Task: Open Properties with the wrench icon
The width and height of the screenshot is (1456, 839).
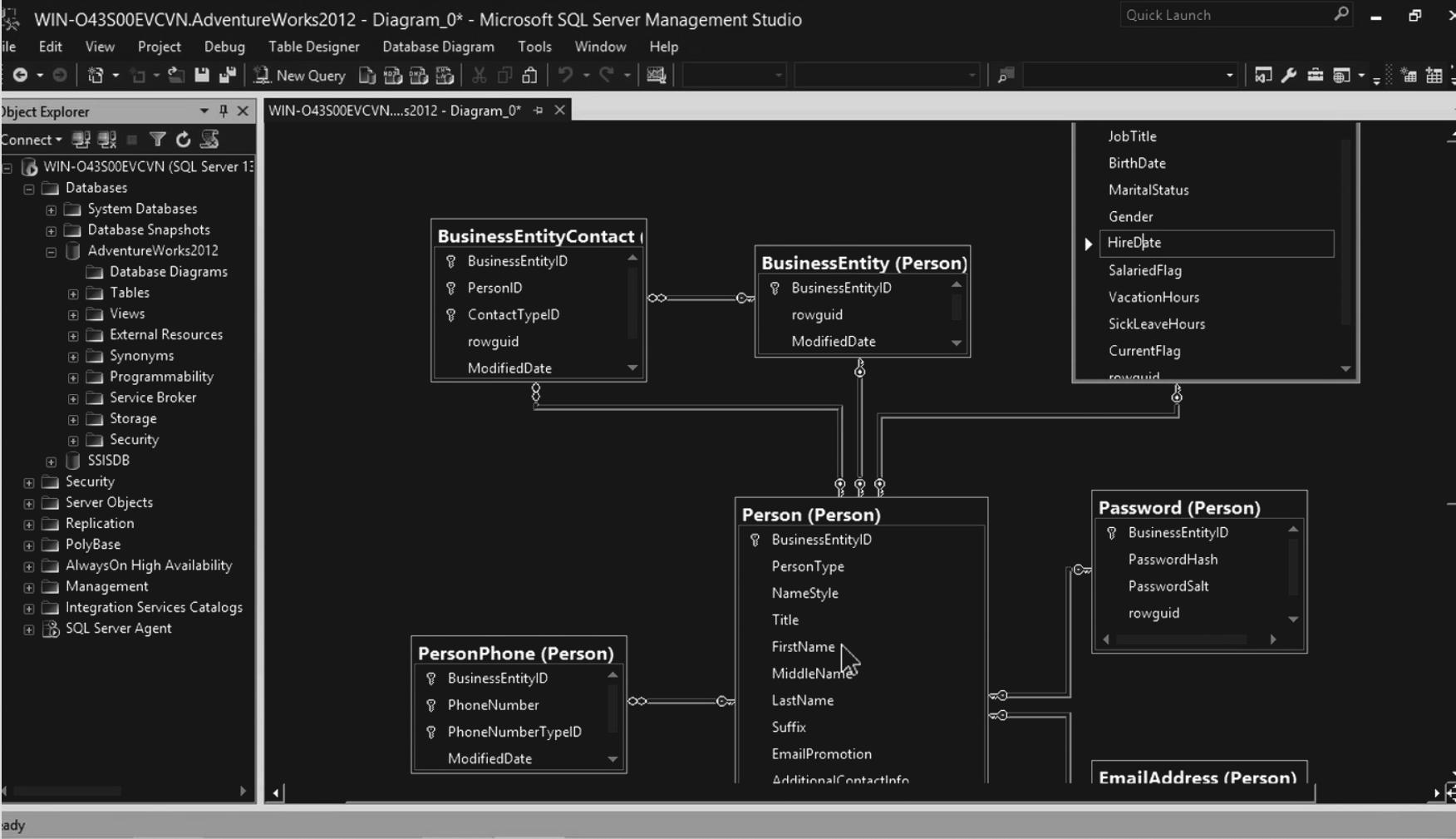Action: pyautogui.click(x=1289, y=76)
